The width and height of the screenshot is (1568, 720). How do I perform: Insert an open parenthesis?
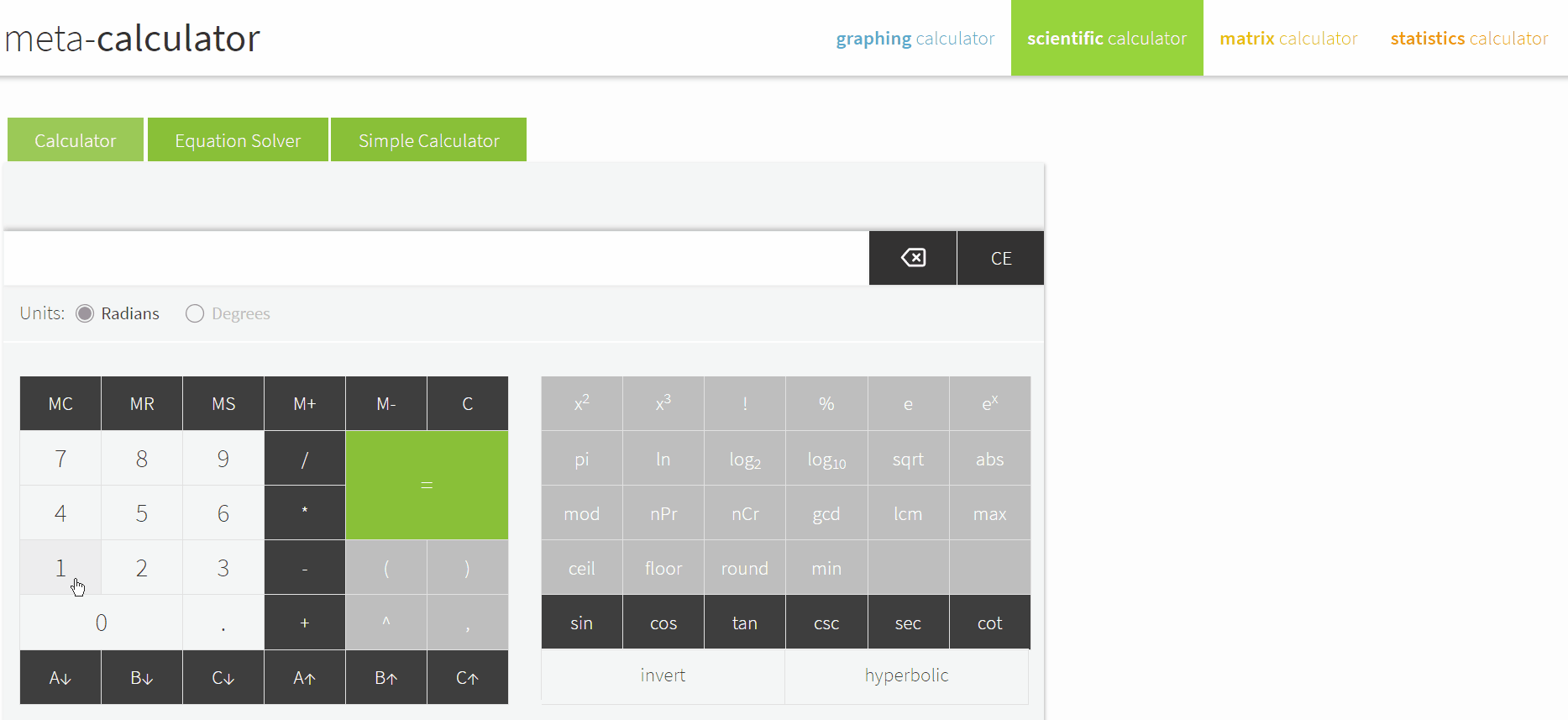pos(386,568)
